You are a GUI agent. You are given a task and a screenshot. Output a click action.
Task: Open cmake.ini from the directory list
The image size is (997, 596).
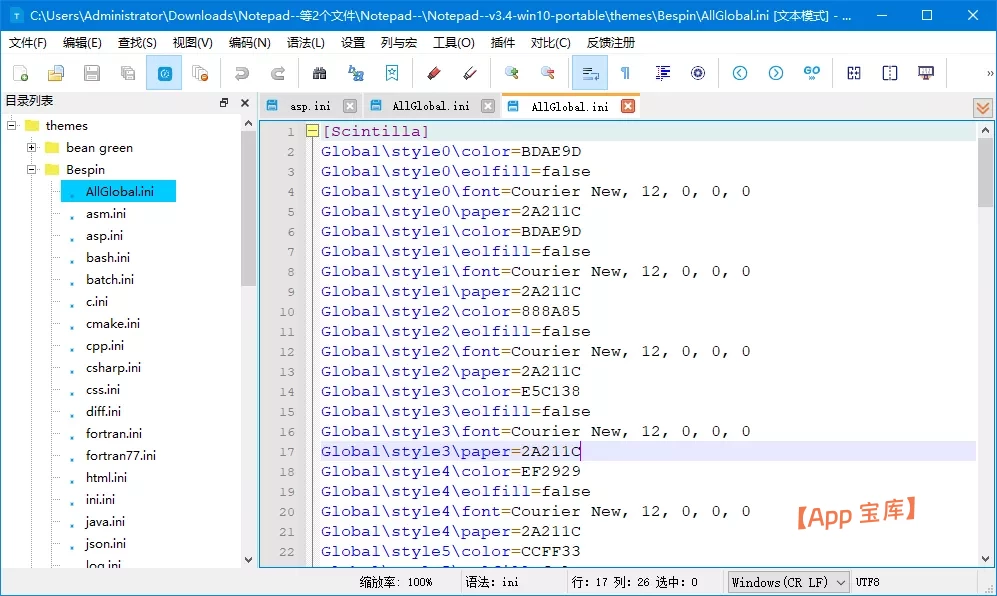113,324
